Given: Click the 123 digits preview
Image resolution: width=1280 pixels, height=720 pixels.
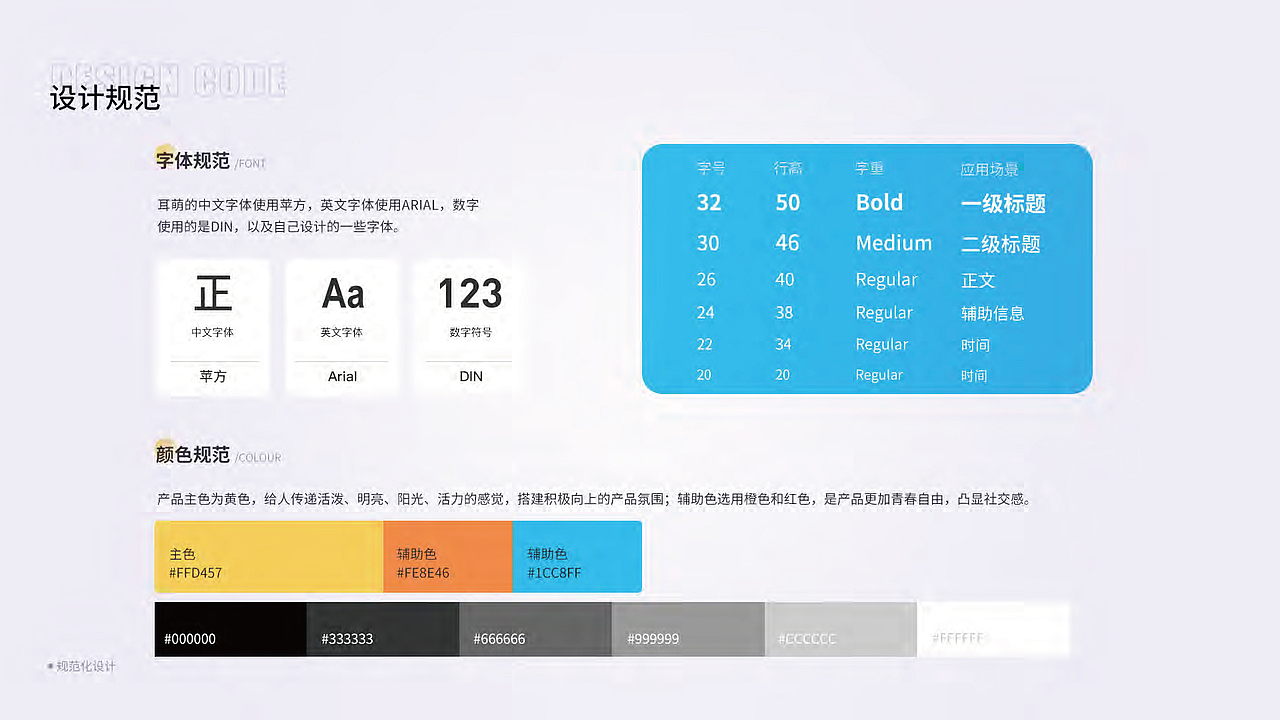Looking at the screenshot, I should (x=468, y=293).
